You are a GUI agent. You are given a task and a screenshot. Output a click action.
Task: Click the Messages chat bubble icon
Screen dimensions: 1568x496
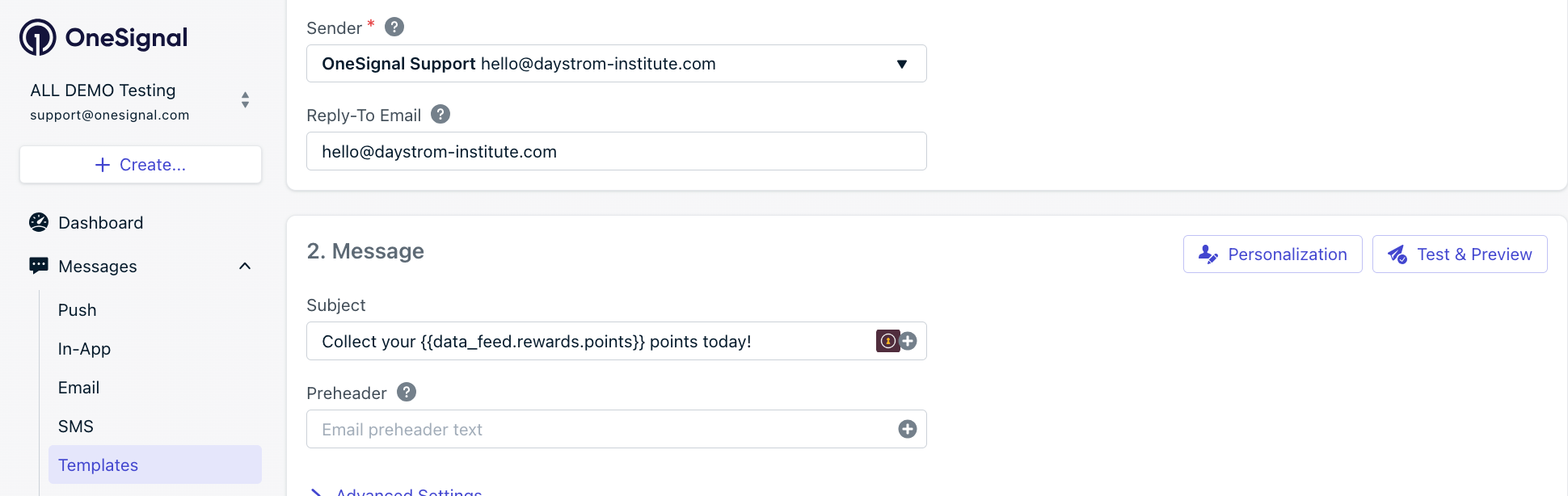(39, 266)
